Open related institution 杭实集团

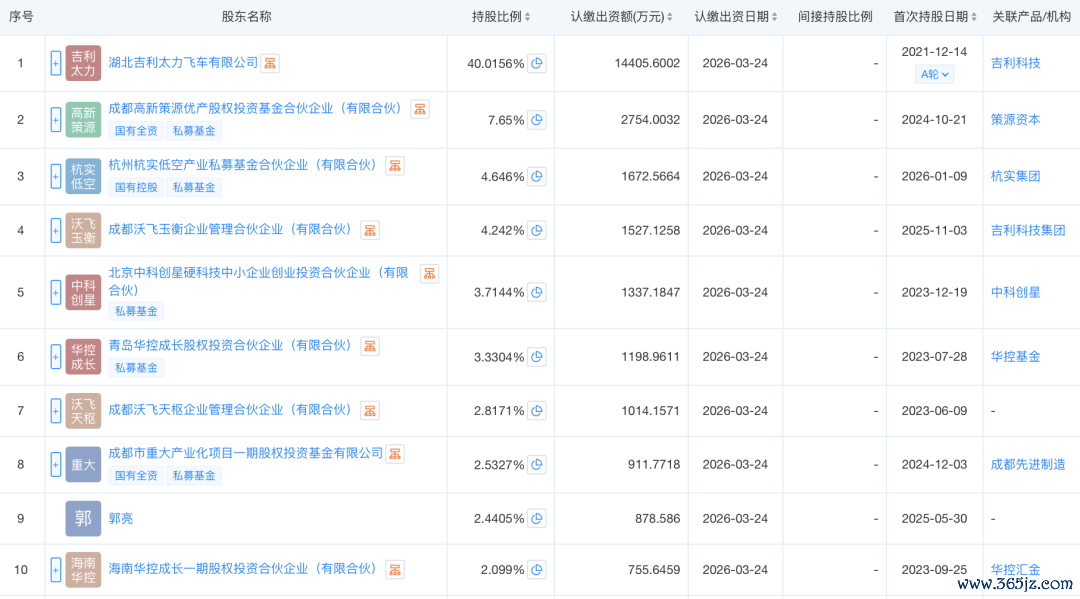tap(1015, 176)
